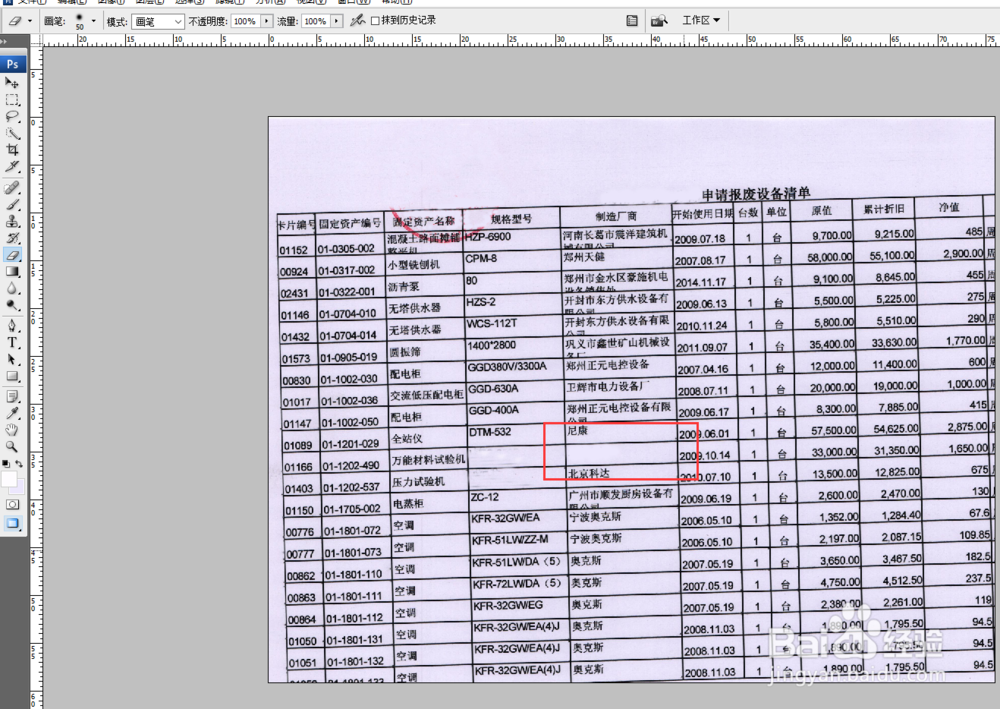Click the cell GGD380V/3300A
The height and width of the screenshot is (709, 1000).
507,367
